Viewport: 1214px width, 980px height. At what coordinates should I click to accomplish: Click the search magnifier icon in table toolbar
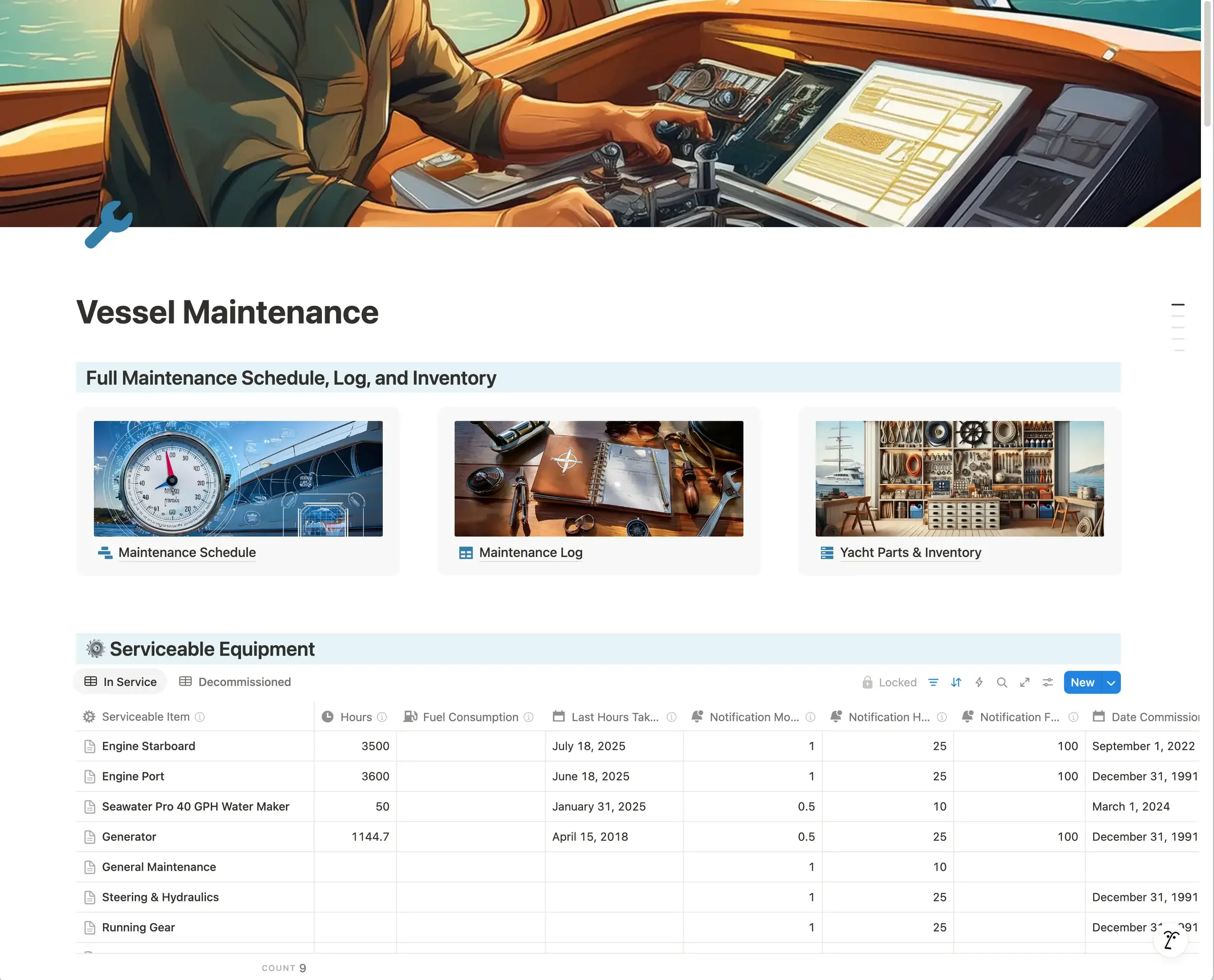(x=1002, y=682)
